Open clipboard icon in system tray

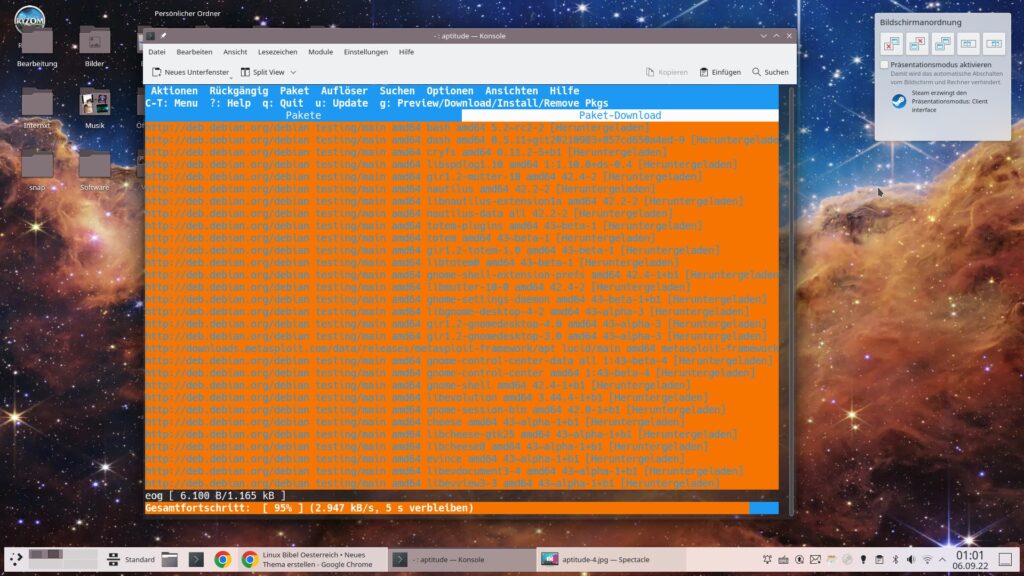(879, 560)
